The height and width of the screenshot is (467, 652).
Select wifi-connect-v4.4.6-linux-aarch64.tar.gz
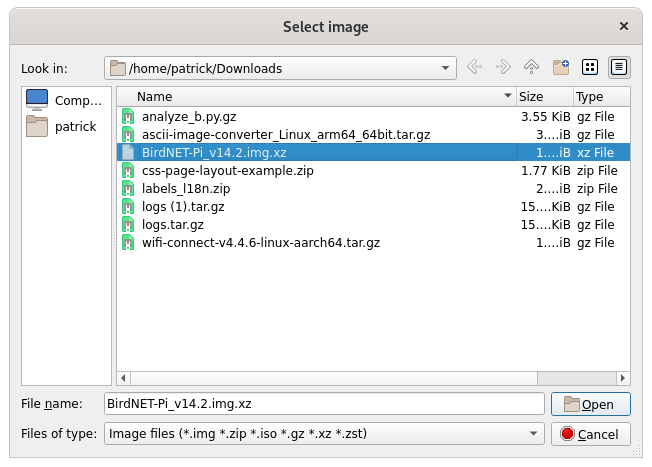pyautogui.click(x=261, y=242)
